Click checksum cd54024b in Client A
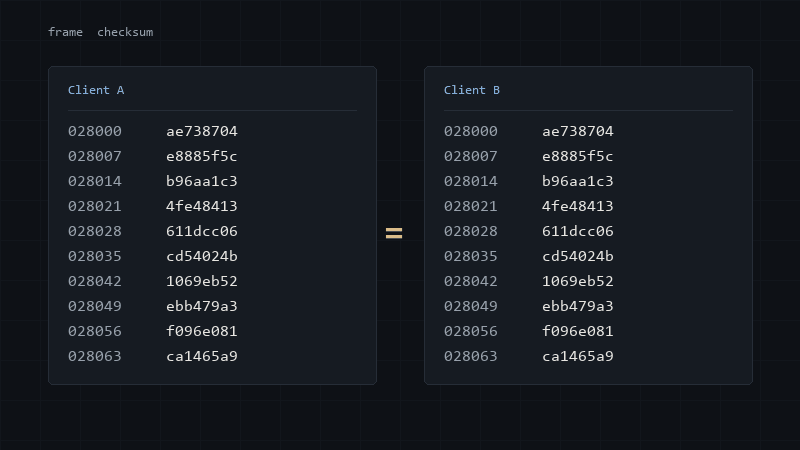 tap(202, 256)
